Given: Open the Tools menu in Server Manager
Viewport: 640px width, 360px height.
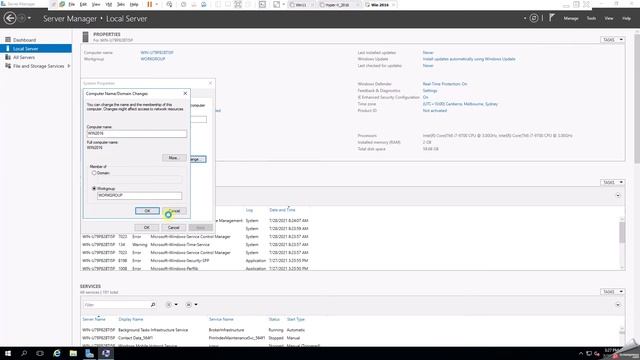Looking at the screenshot, I should (591, 18).
